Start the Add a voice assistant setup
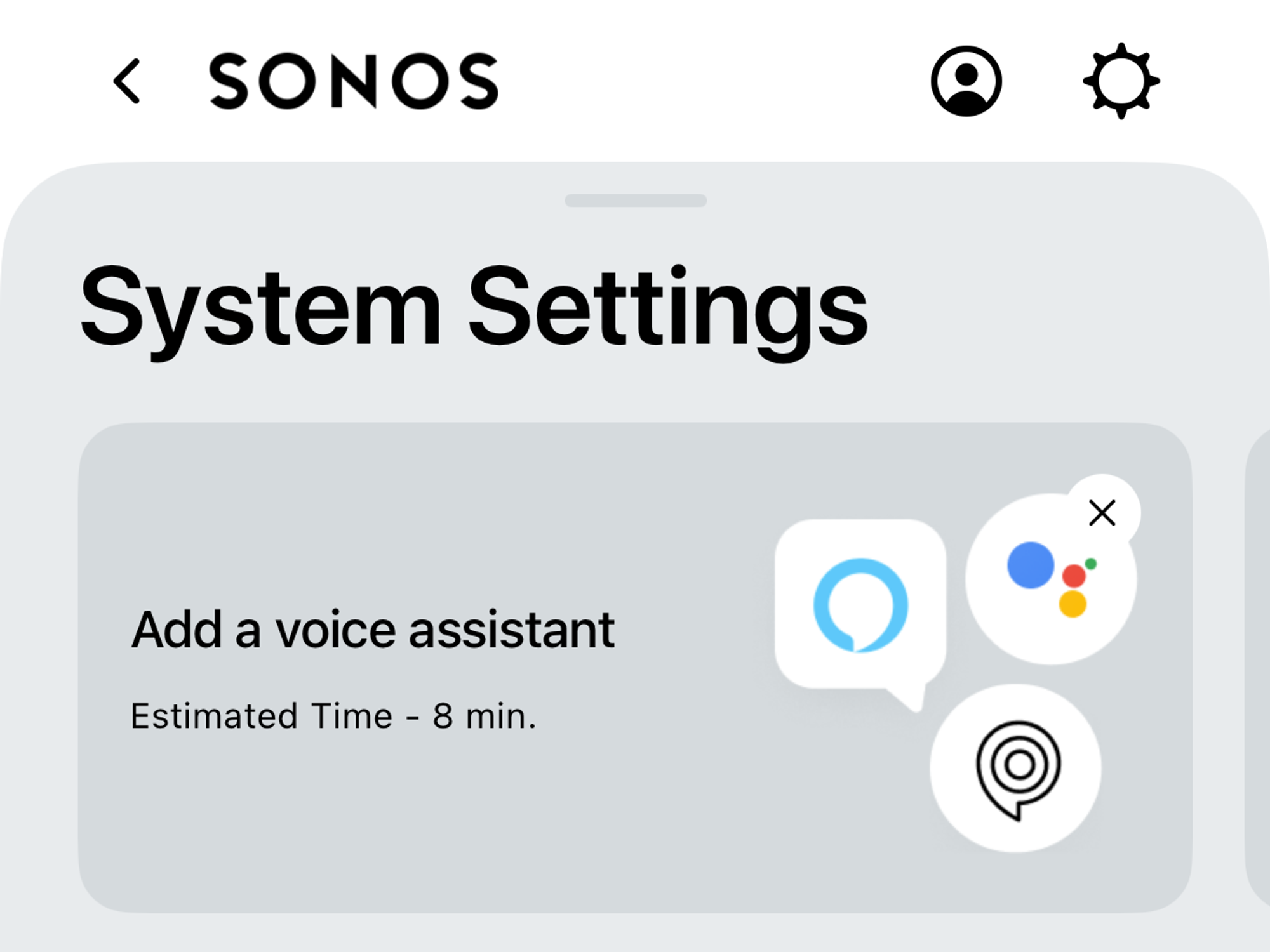This screenshot has height=952, width=1270. (x=373, y=627)
